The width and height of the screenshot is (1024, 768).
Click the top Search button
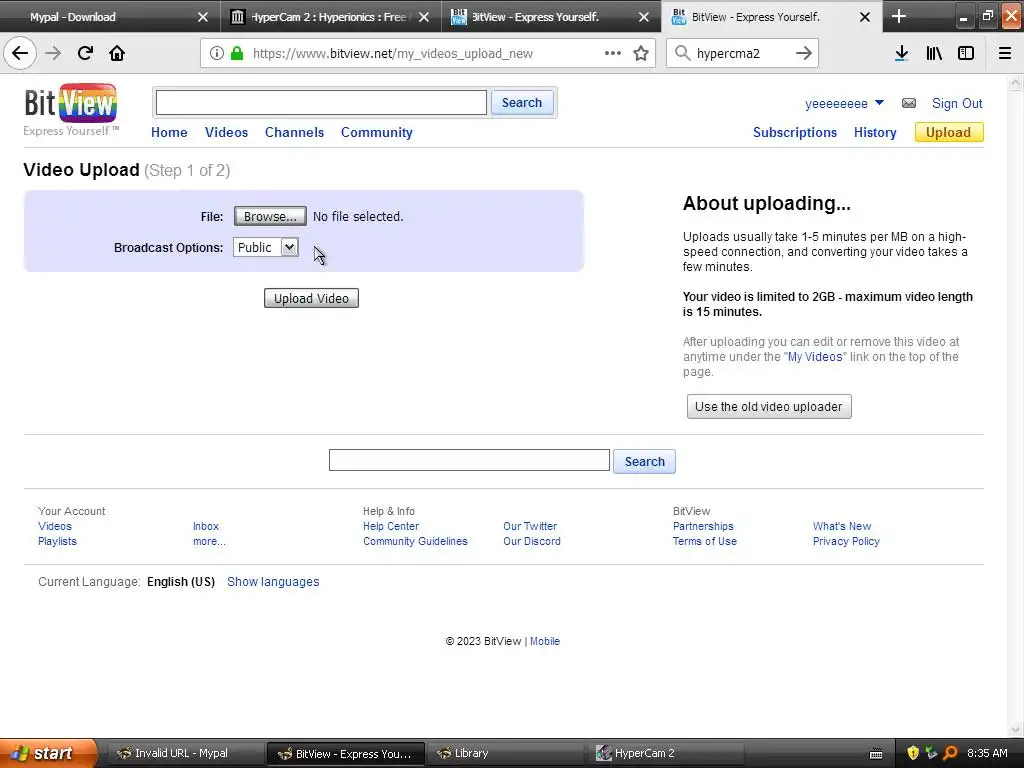point(522,103)
